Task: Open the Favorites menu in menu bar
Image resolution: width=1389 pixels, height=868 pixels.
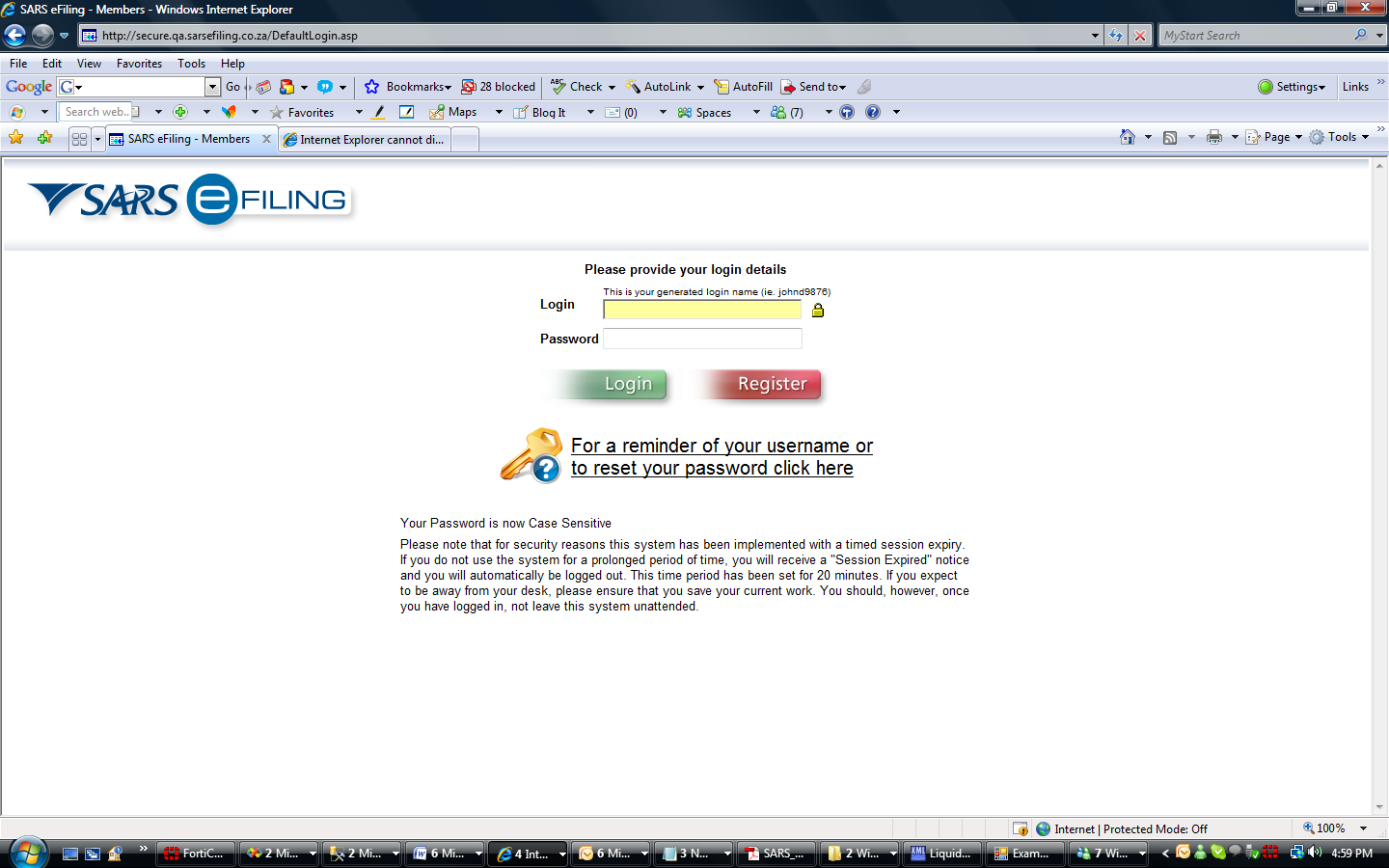Action: pyautogui.click(x=139, y=64)
